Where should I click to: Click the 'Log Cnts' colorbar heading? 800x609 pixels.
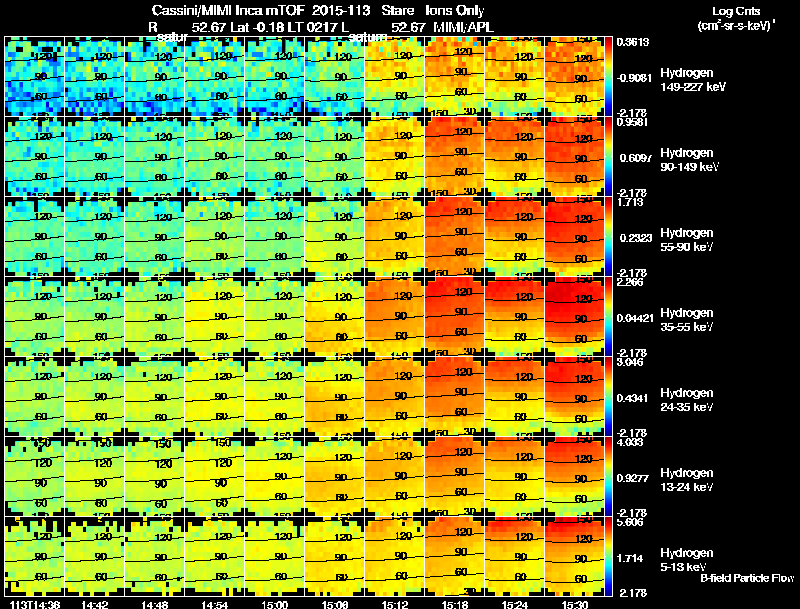[x=736, y=11]
